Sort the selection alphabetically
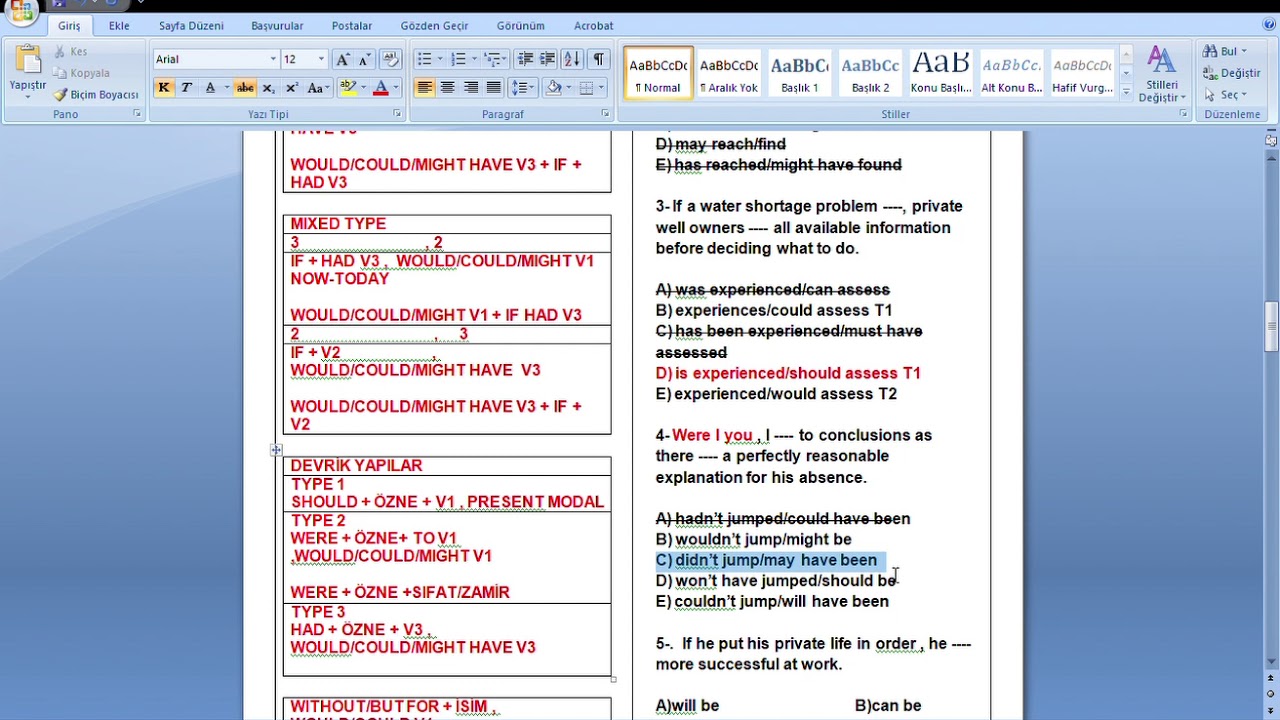This screenshot has width=1280, height=720. click(x=572, y=59)
